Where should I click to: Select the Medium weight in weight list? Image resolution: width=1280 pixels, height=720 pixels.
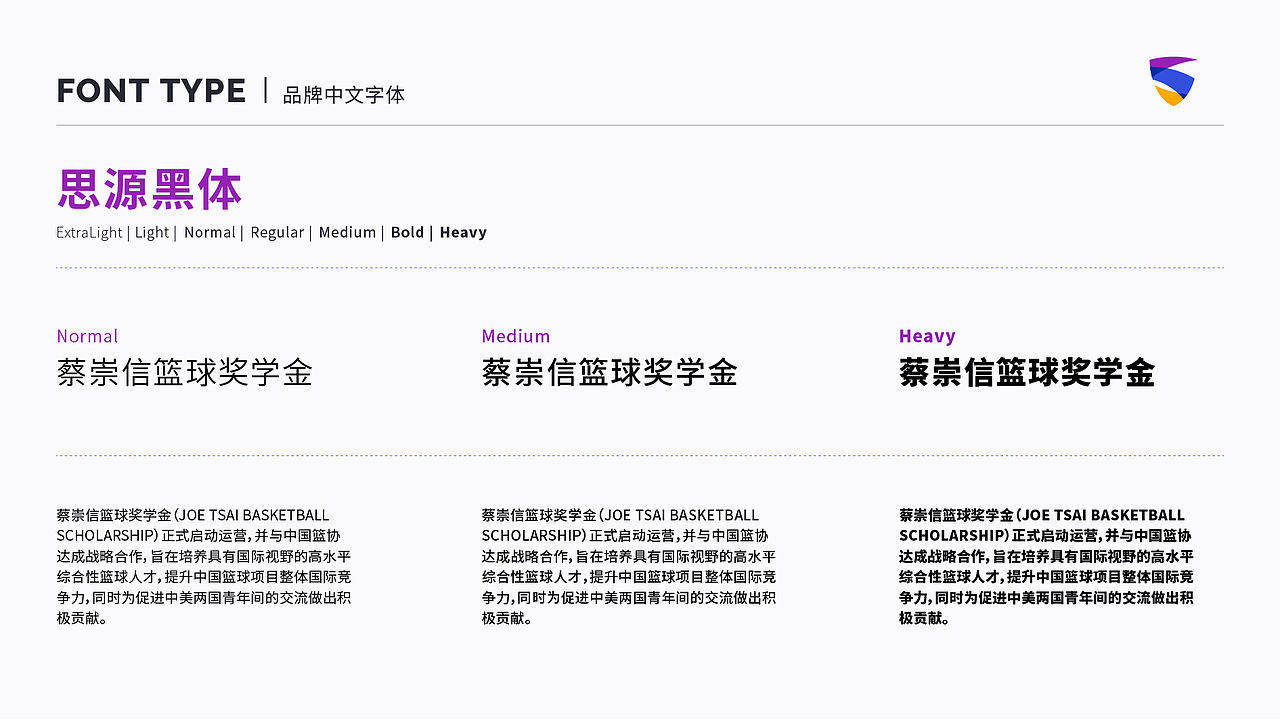click(347, 232)
